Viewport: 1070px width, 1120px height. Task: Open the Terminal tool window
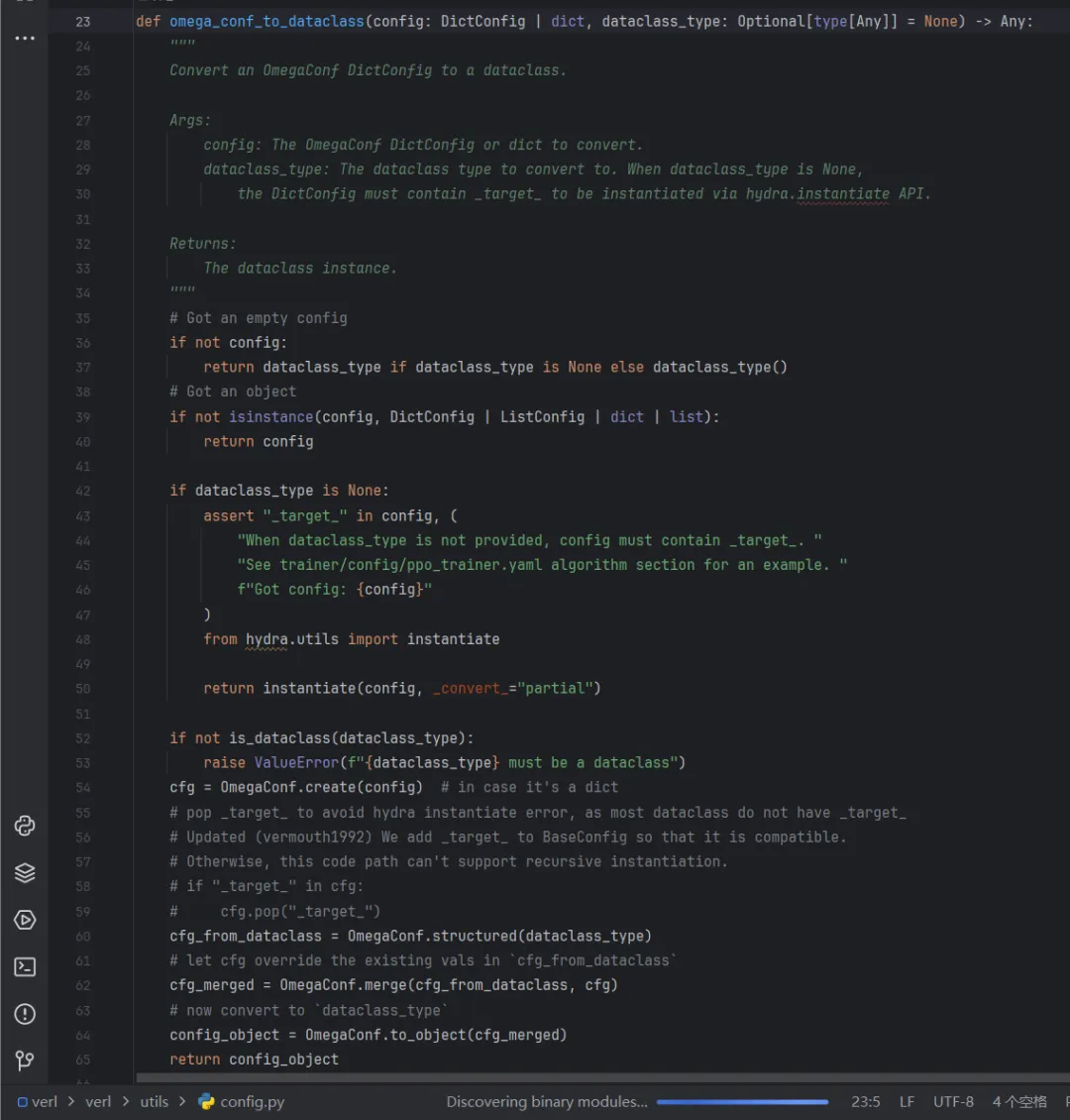[25, 967]
